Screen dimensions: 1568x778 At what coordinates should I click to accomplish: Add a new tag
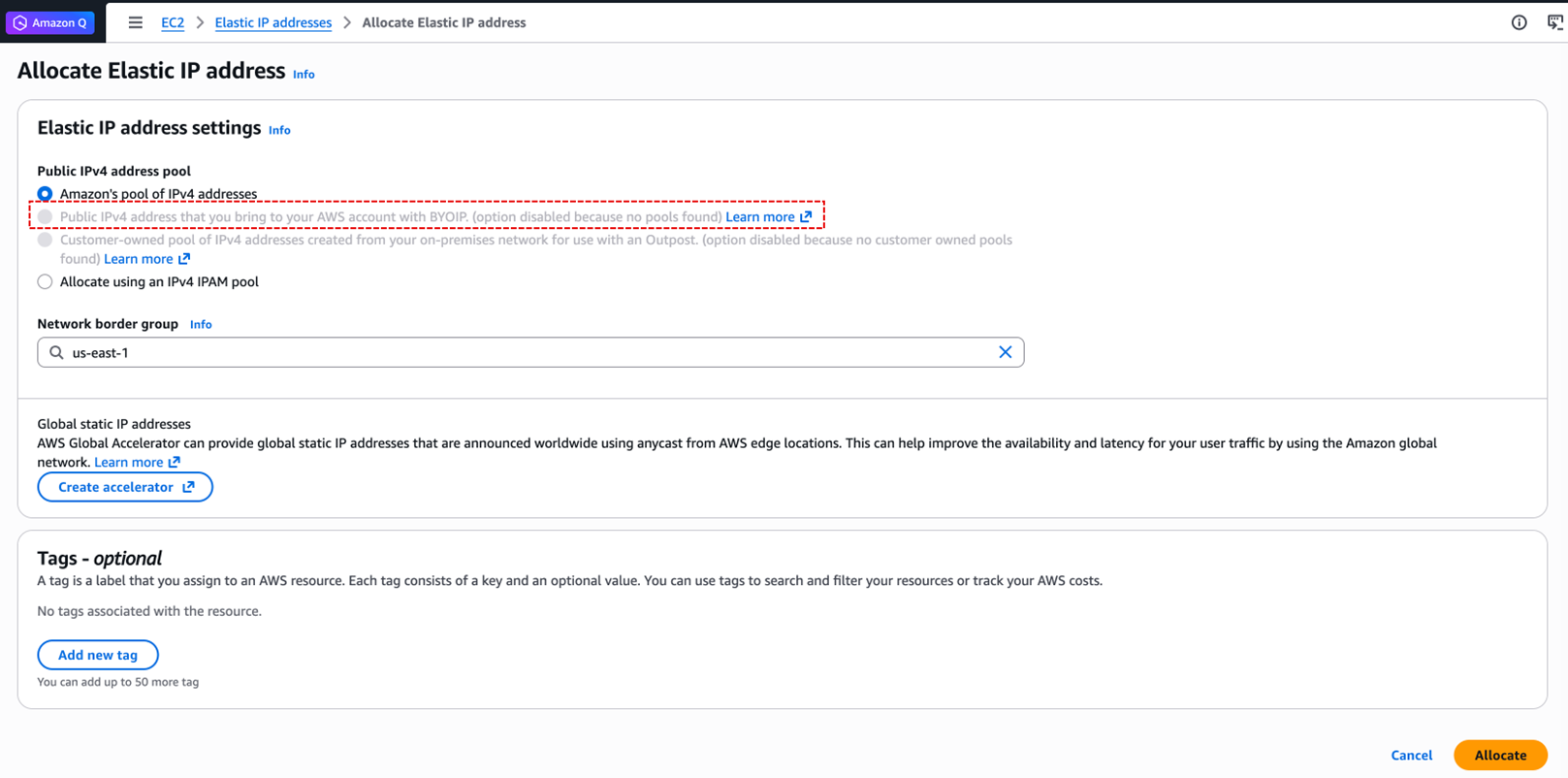[98, 655]
